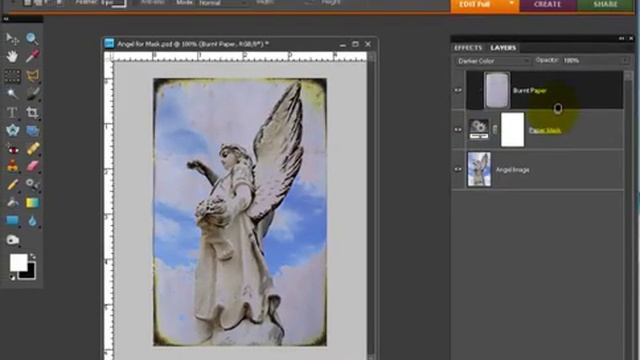The width and height of the screenshot is (640, 360).
Task: Collapse the Layers panel group
Action: 621,38
